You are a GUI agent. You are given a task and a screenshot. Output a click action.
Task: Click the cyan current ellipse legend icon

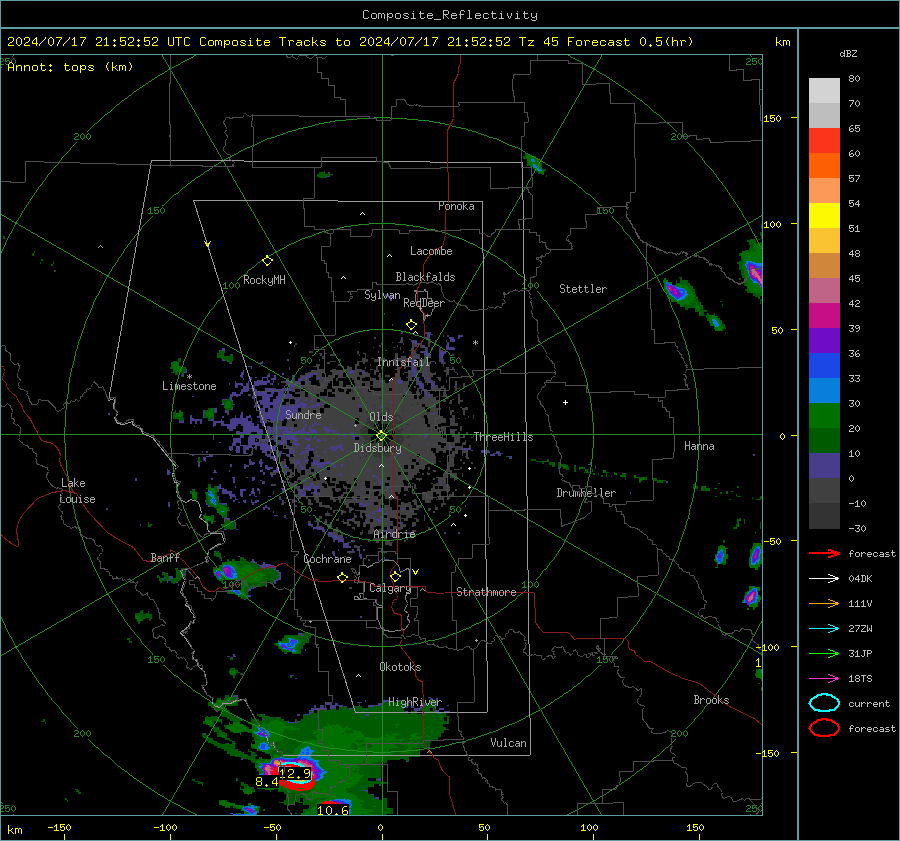pos(824,703)
